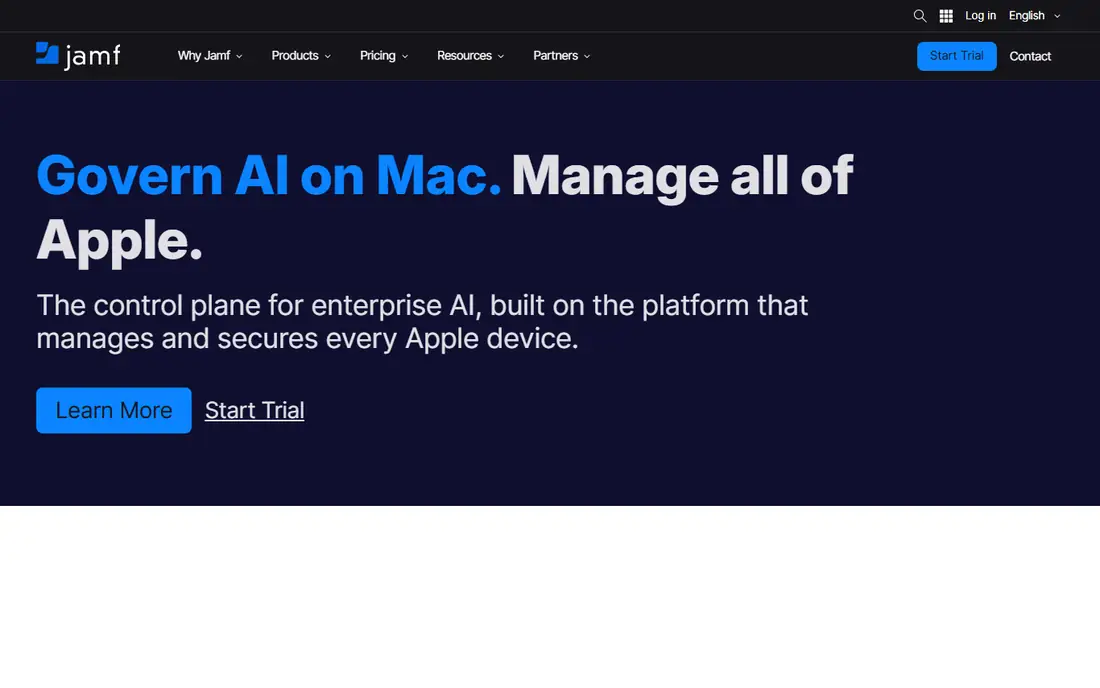Follow the underlined Start Trial hero link

coord(254,410)
